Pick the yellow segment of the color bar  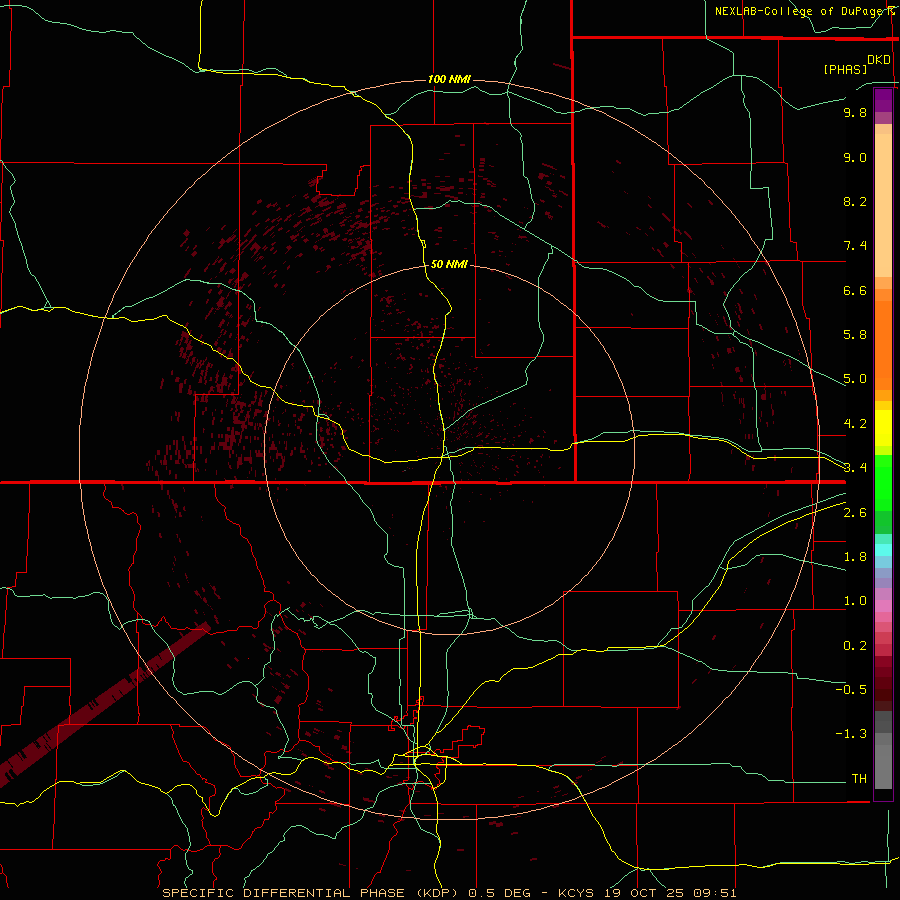click(x=883, y=428)
